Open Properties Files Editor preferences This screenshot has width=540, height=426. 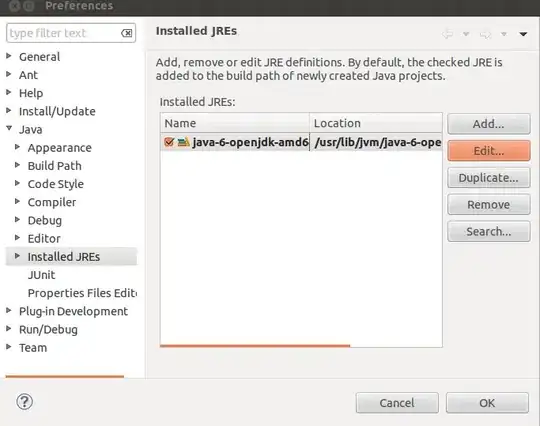[82, 293]
